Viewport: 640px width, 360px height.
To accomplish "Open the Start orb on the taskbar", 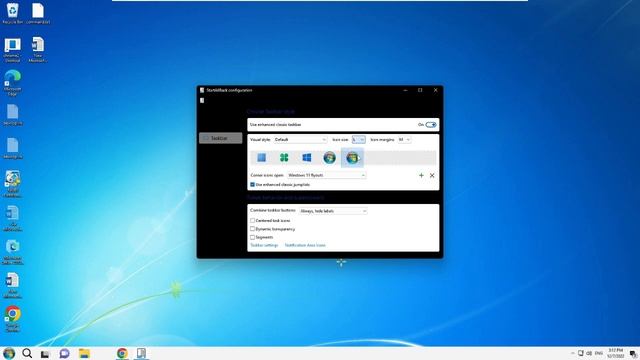I will pyautogui.click(x=9, y=353).
